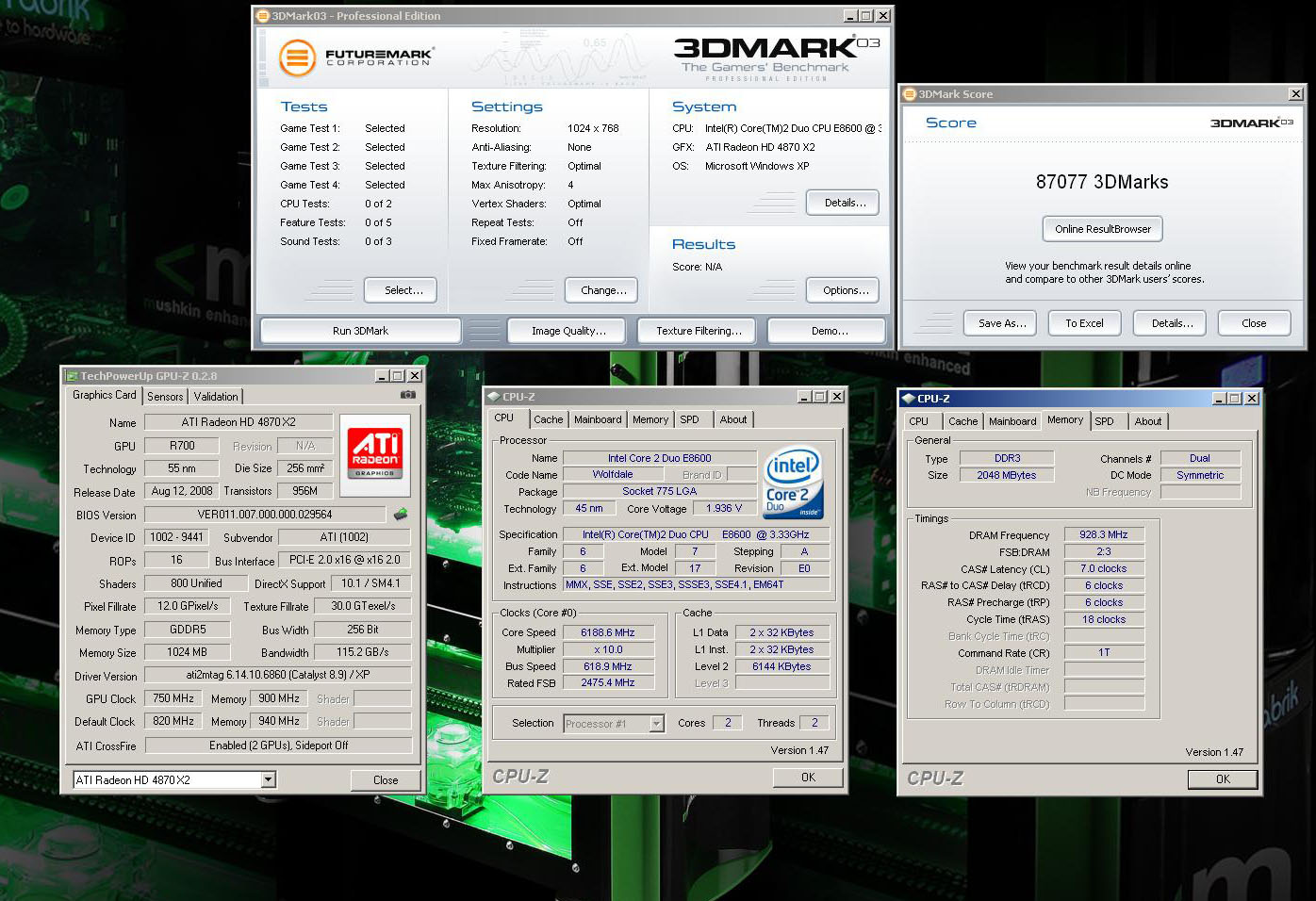Click the Image Quality button
Screen dimensions: 1316x901
point(568,331)
